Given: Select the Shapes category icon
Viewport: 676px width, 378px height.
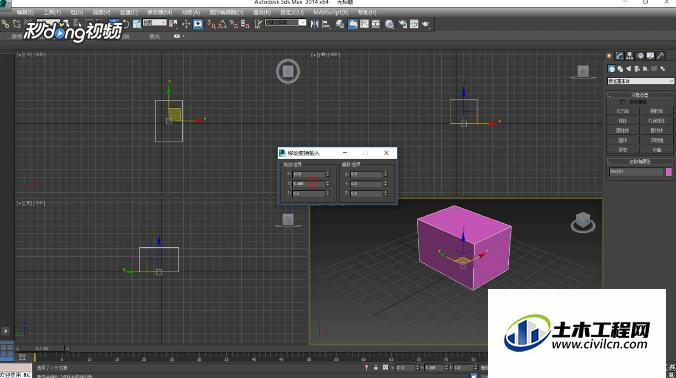Looking at the screenshot, I should pyautogui.click(x=620, y=69).
